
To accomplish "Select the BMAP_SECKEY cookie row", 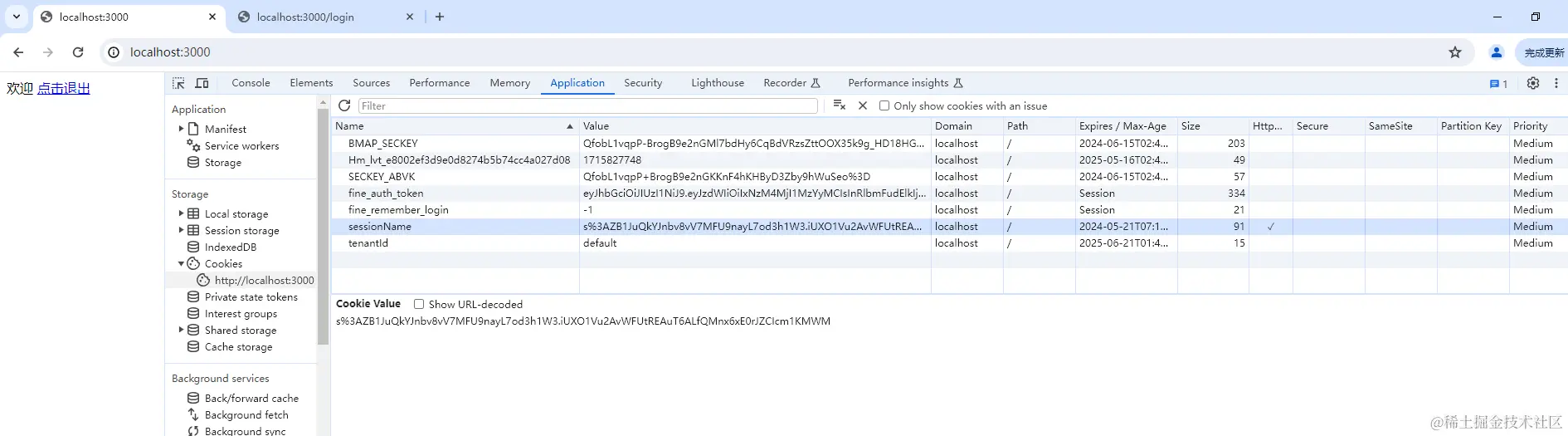I will [949, 143].
